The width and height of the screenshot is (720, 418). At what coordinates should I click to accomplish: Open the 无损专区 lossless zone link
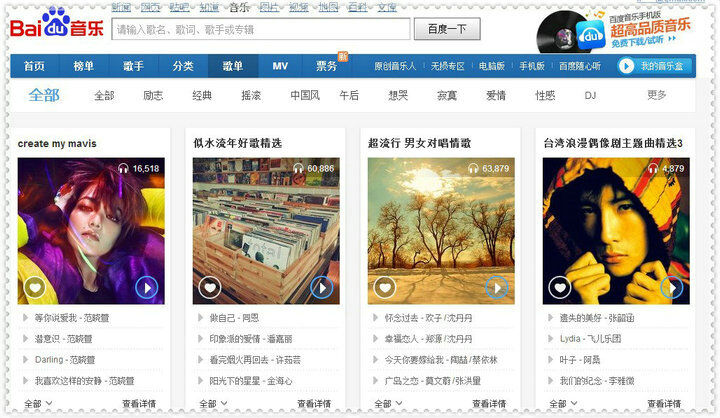pos(448,66)
